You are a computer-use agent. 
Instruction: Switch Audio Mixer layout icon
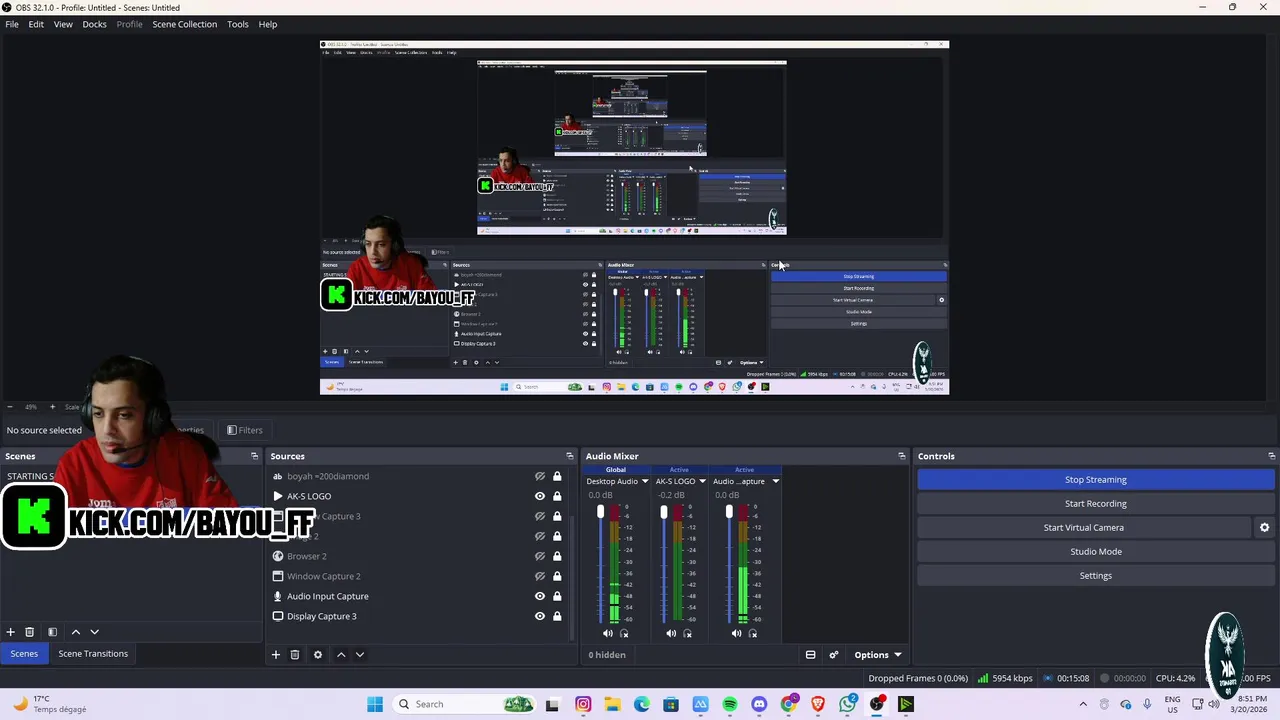pyautogui.click(x=811, y=655)
